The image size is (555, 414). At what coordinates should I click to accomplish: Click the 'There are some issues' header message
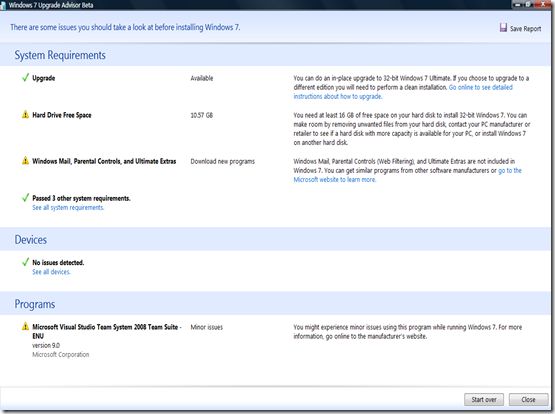(125, 27)
